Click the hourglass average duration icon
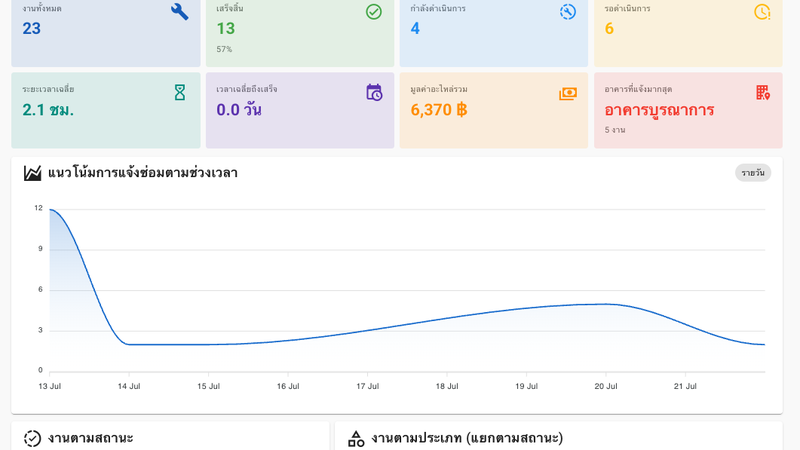This screenshot has height=450, width=800. pos(180,92)
